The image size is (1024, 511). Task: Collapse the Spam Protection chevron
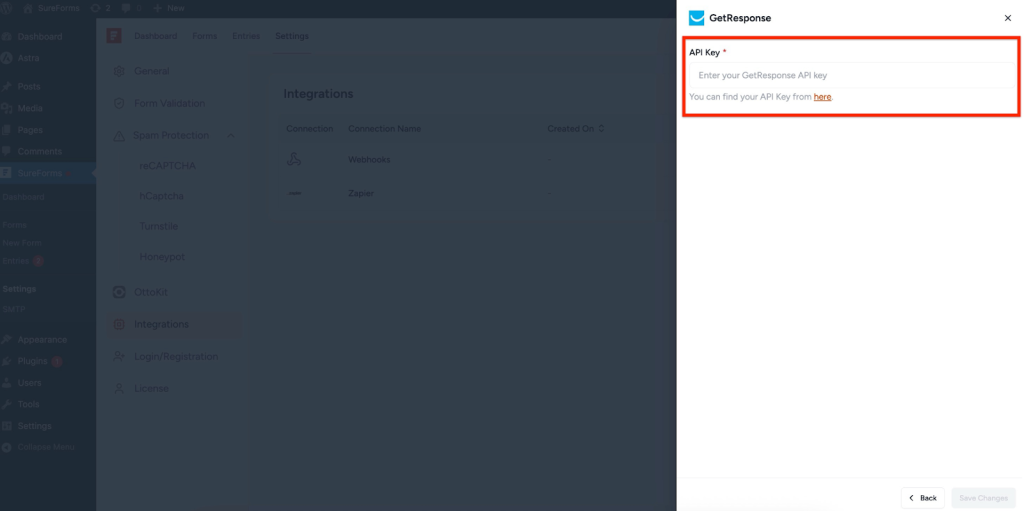231,135
